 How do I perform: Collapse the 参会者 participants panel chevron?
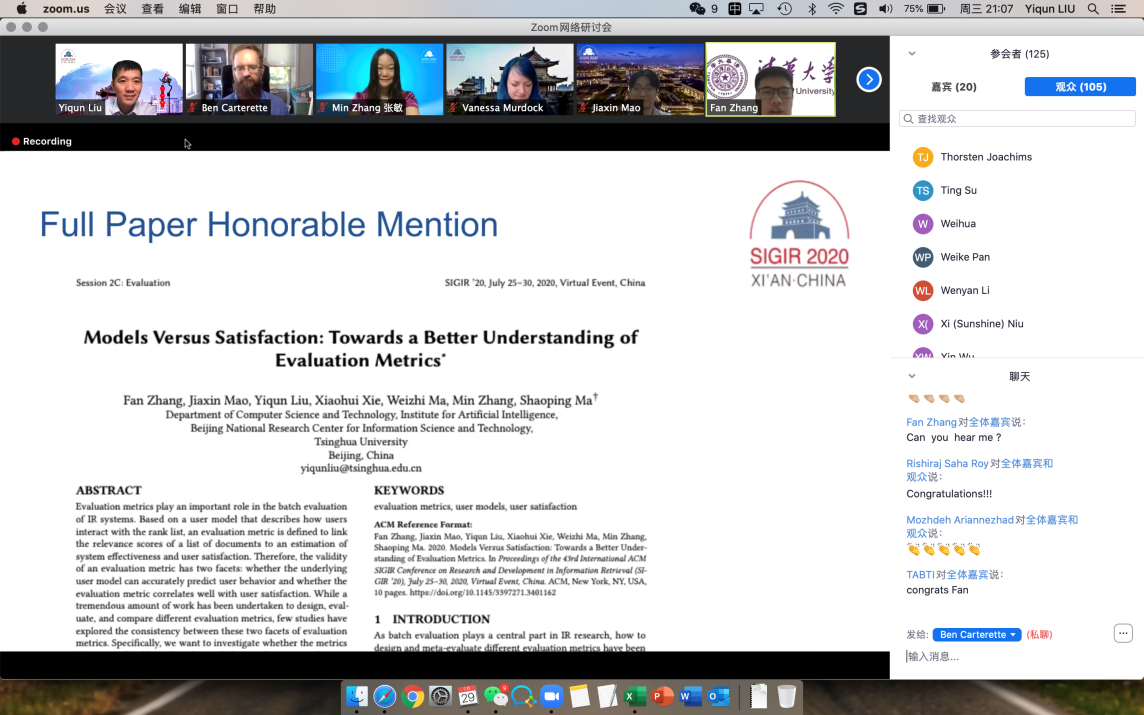coord(912,54)
